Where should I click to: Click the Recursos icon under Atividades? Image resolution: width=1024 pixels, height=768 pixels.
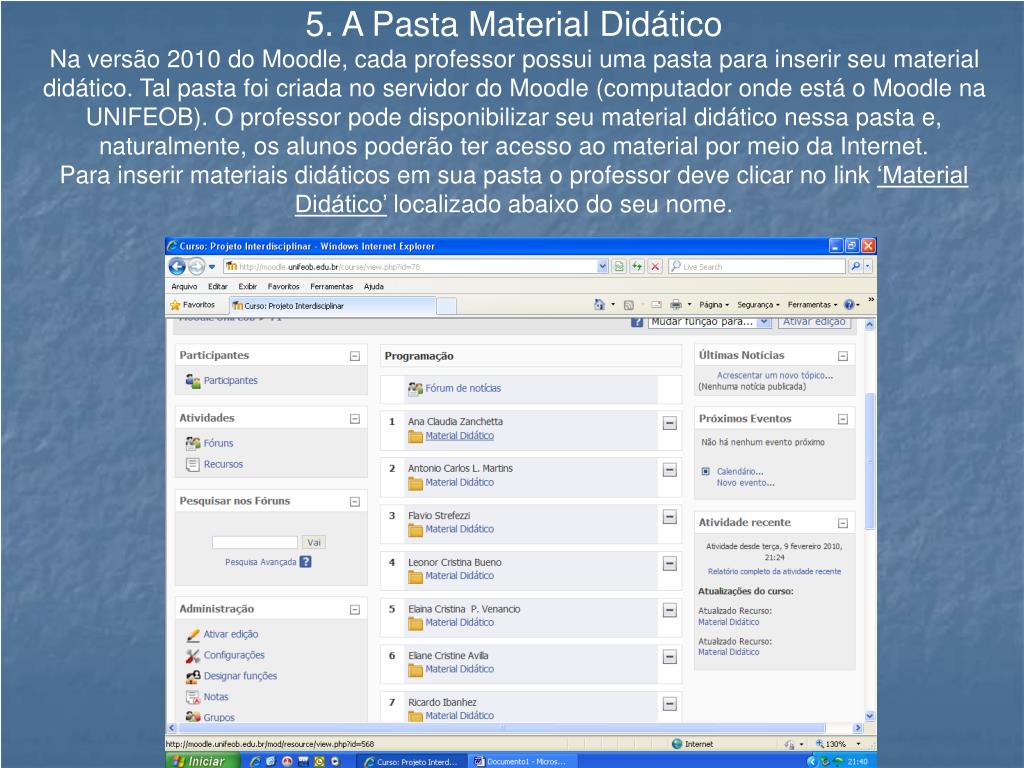tap(193, 464)
